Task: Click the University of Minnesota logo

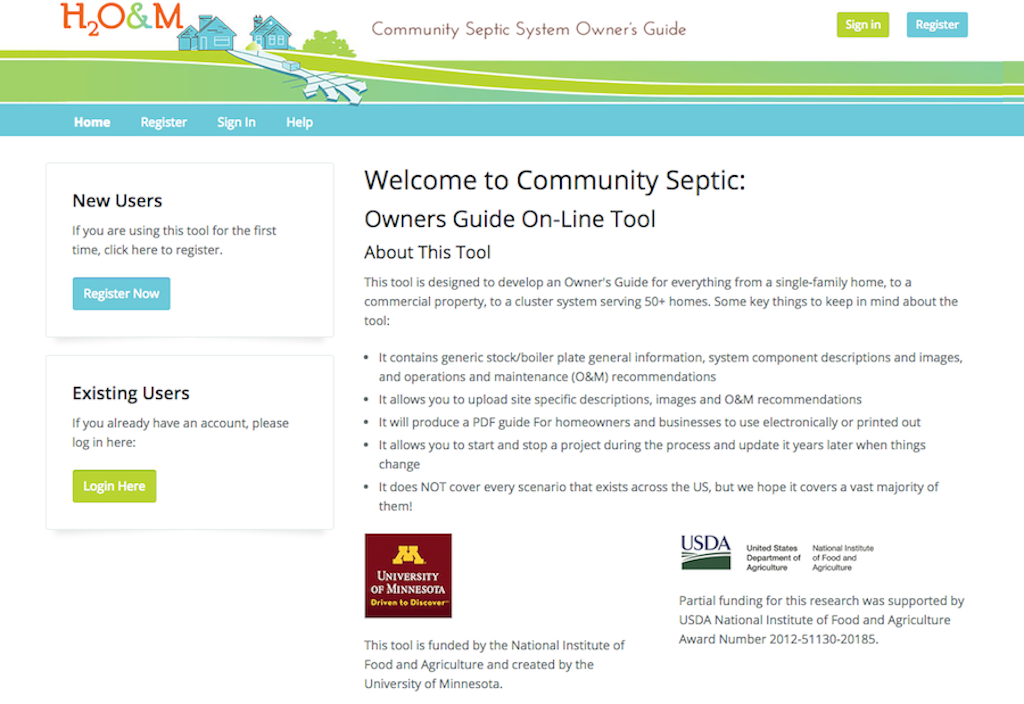Action: [408, 575]
